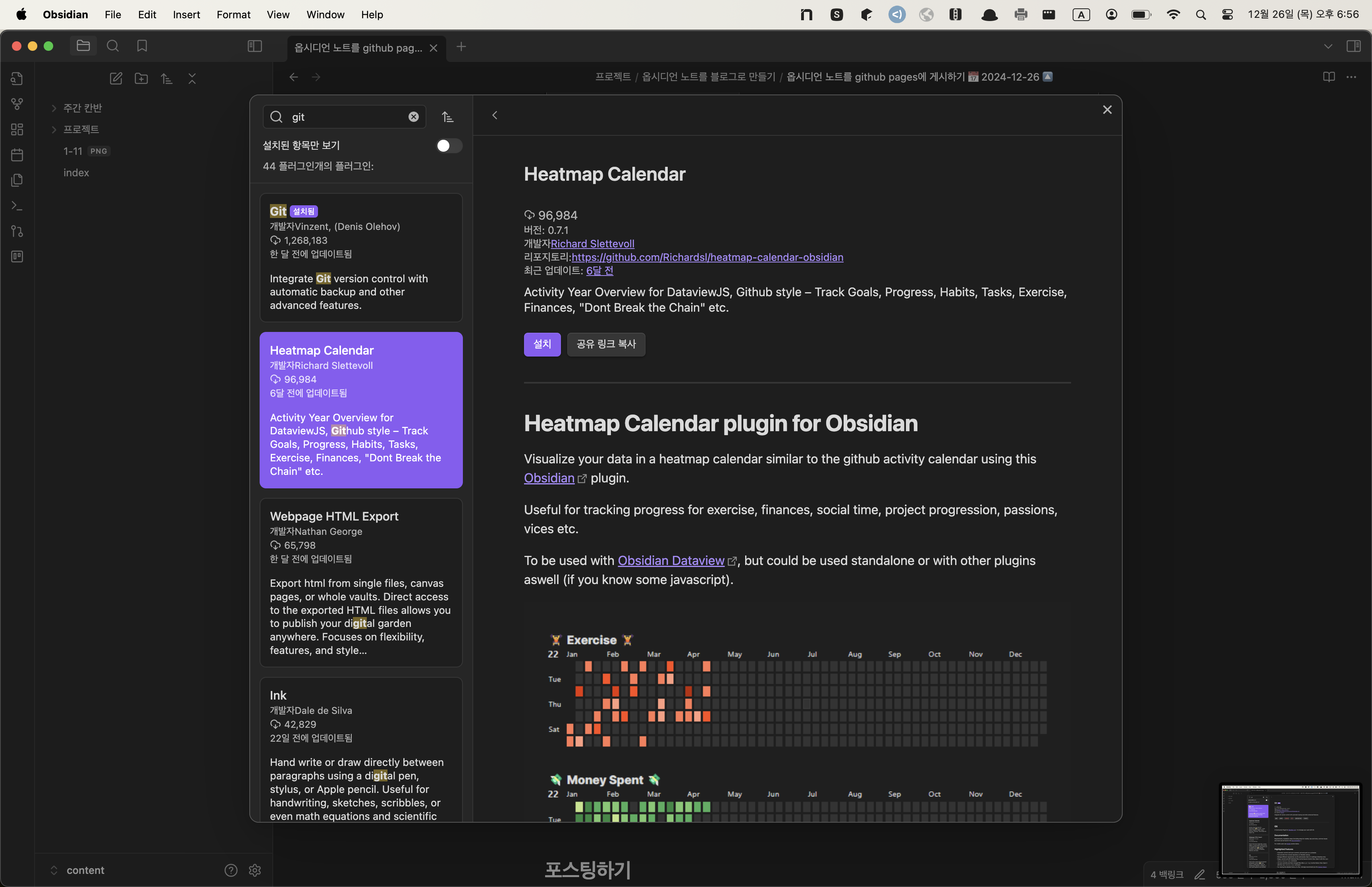Image resolution: width=1372 pixels, height=887 pixels.
Task: Click the pencil edit mode status icon
Action: click(x=1199, y=874)
